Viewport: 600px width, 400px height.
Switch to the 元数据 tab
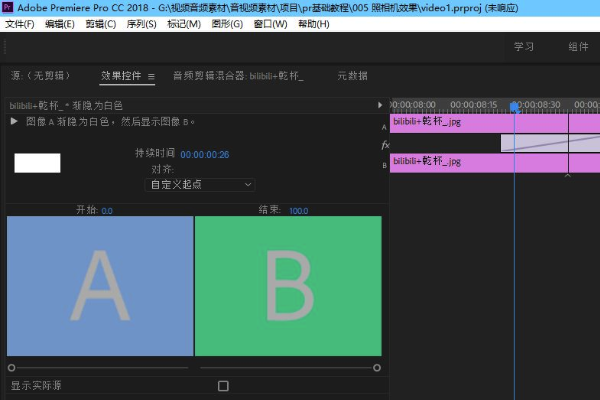point(352,75)
